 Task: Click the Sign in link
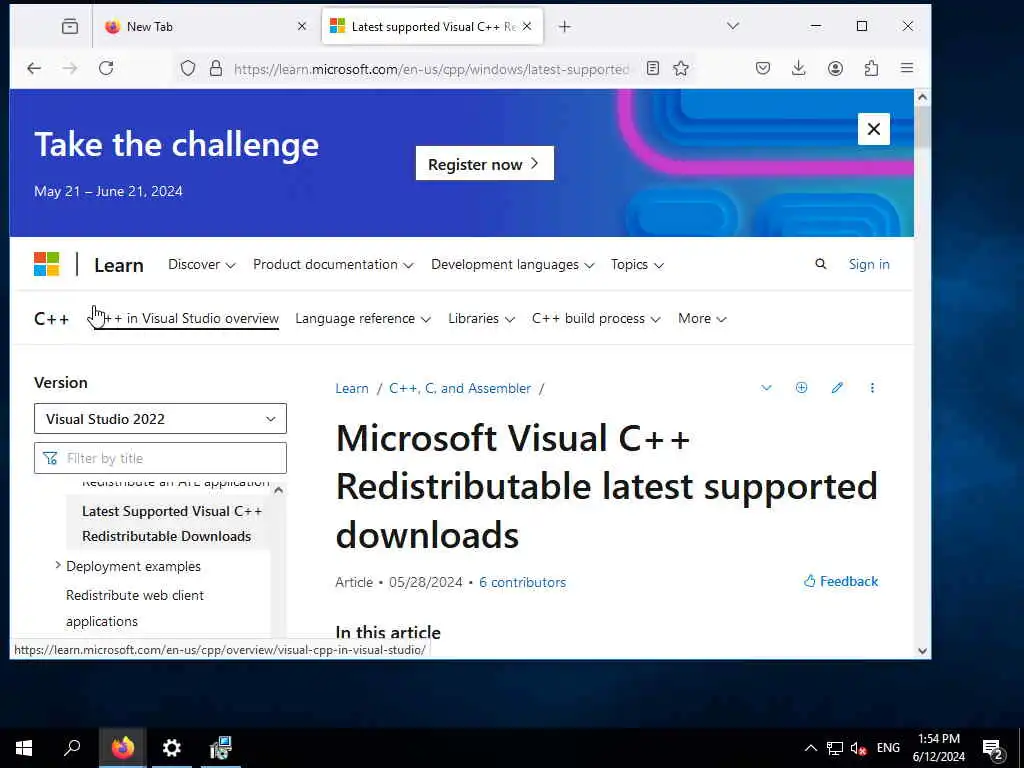[869, 264]
